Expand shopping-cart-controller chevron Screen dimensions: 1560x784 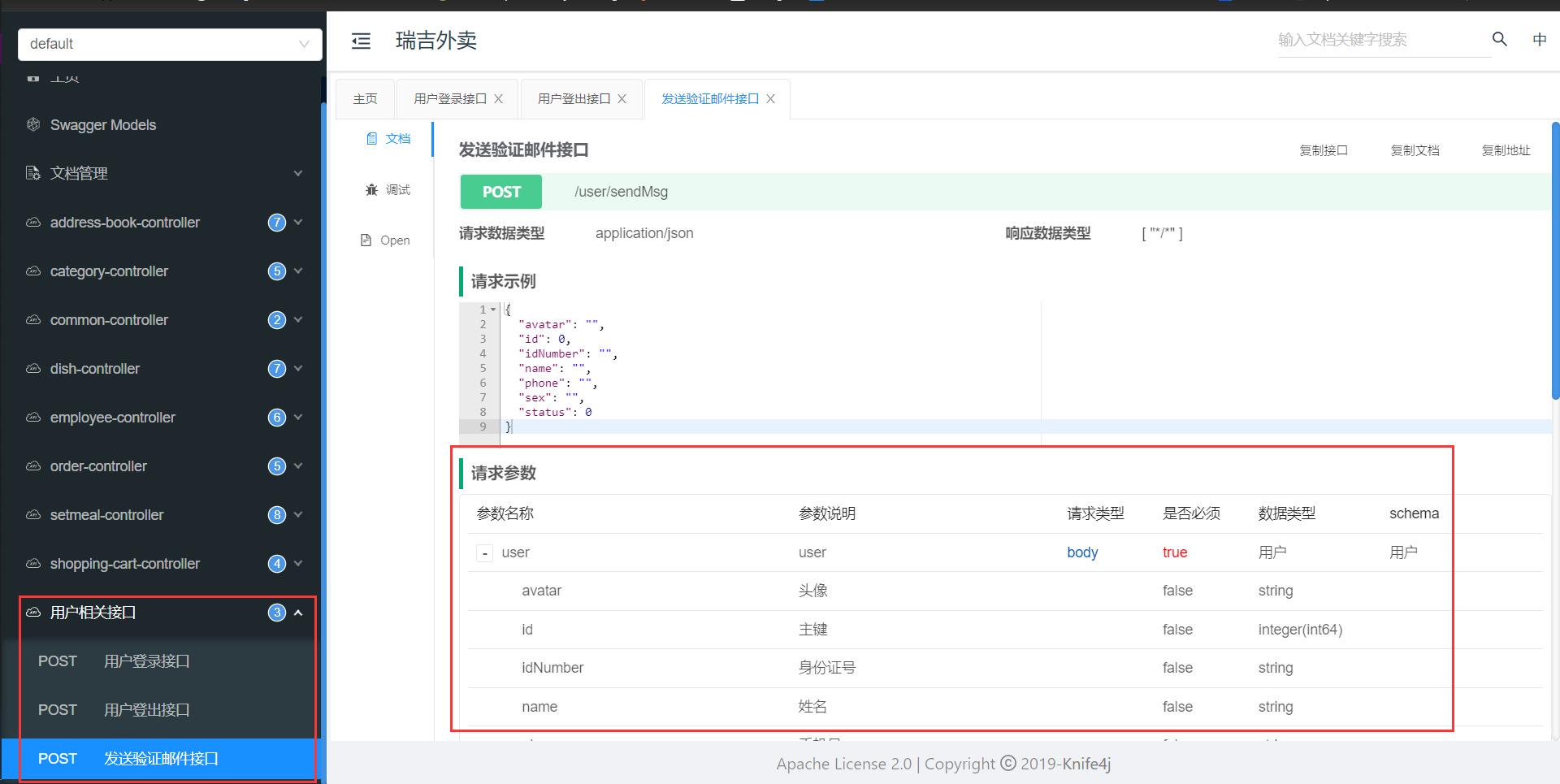coord(298,563)
